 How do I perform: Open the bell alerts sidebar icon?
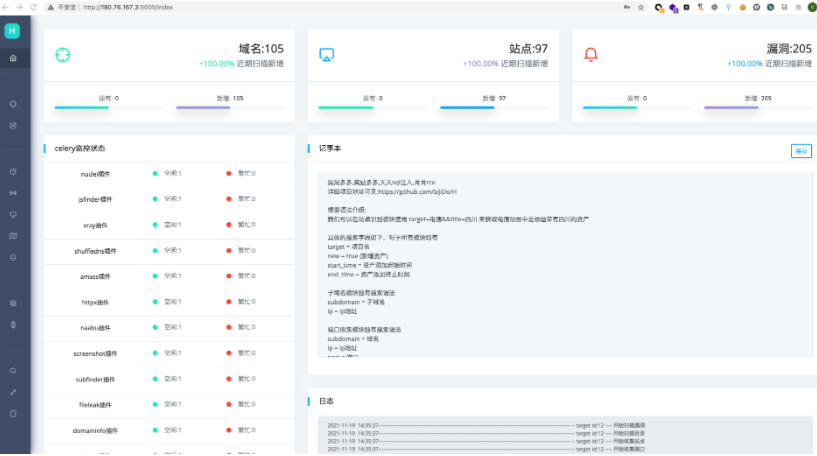(13, 257)
